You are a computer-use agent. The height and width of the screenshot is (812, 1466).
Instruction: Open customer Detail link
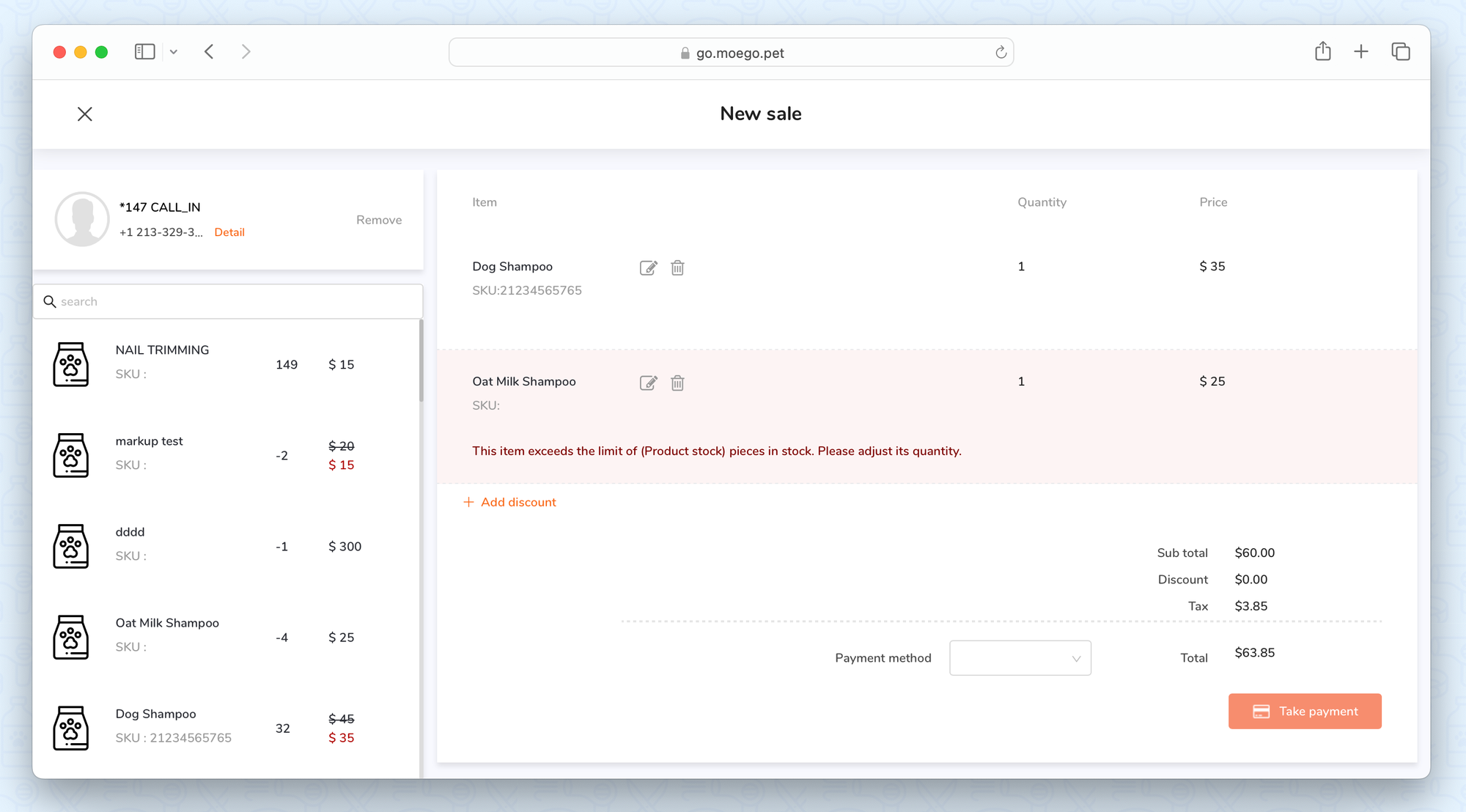[229, 232]
